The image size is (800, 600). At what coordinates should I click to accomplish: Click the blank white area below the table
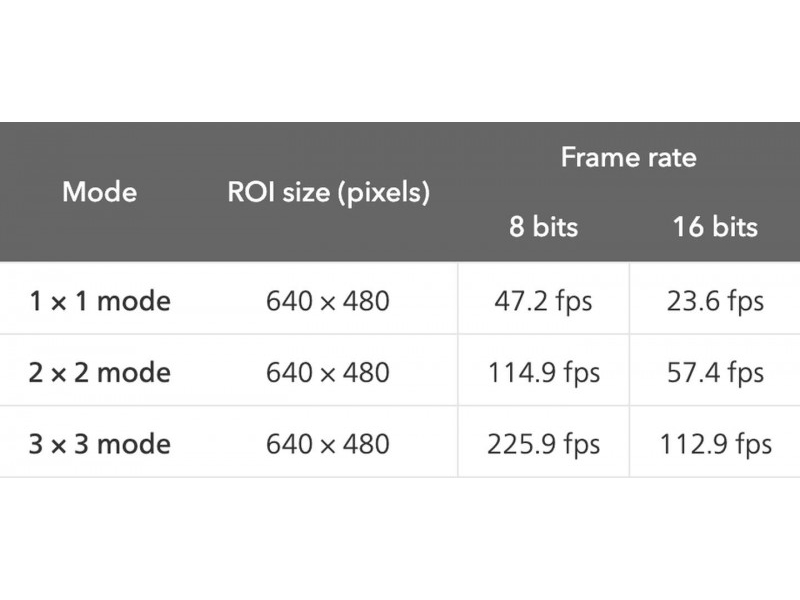coord(400,540)
